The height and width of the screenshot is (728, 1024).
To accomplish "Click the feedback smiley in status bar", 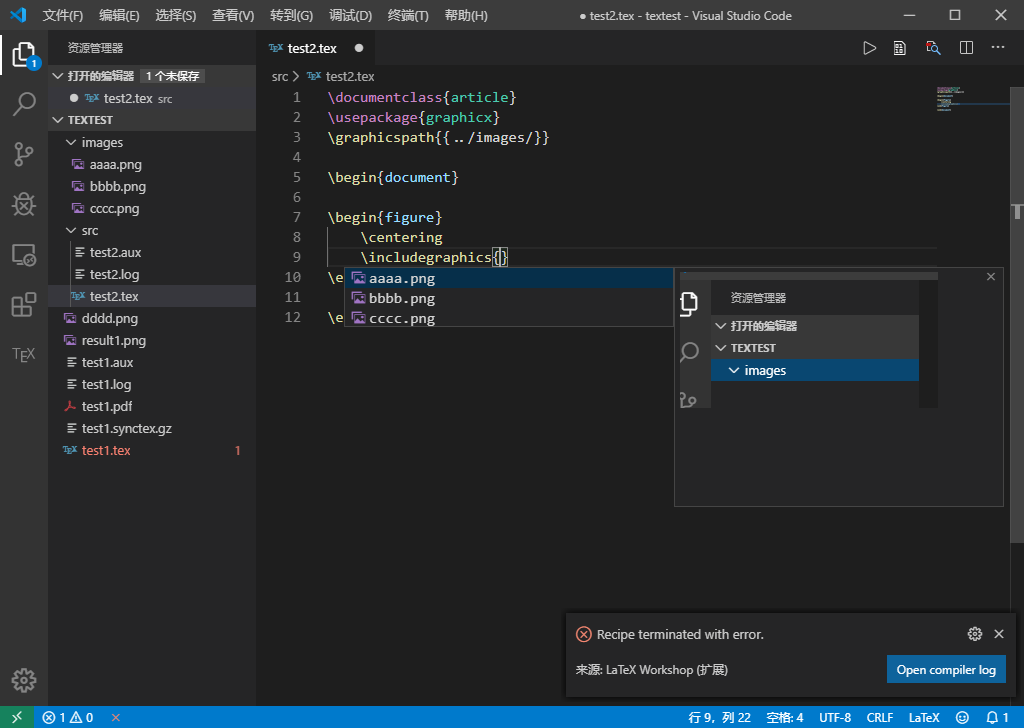I will [x=962, y=718].
